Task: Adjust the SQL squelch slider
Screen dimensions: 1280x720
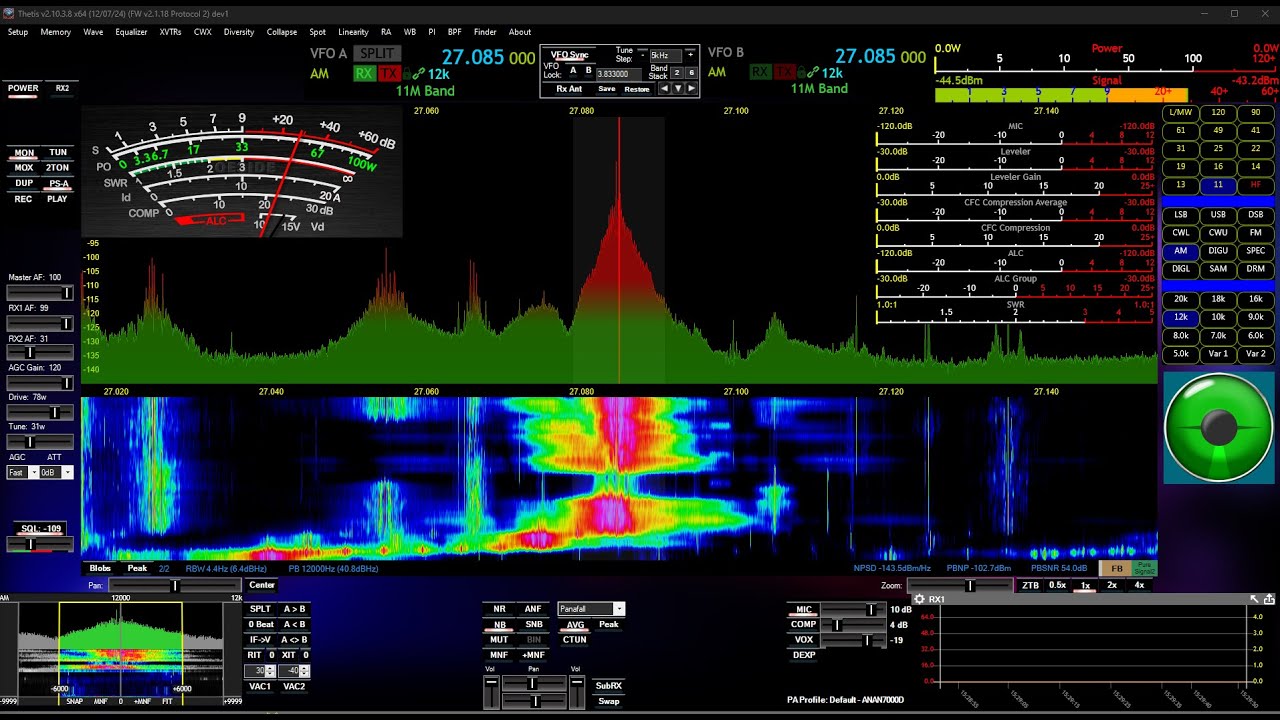Action: coord(40,544)
